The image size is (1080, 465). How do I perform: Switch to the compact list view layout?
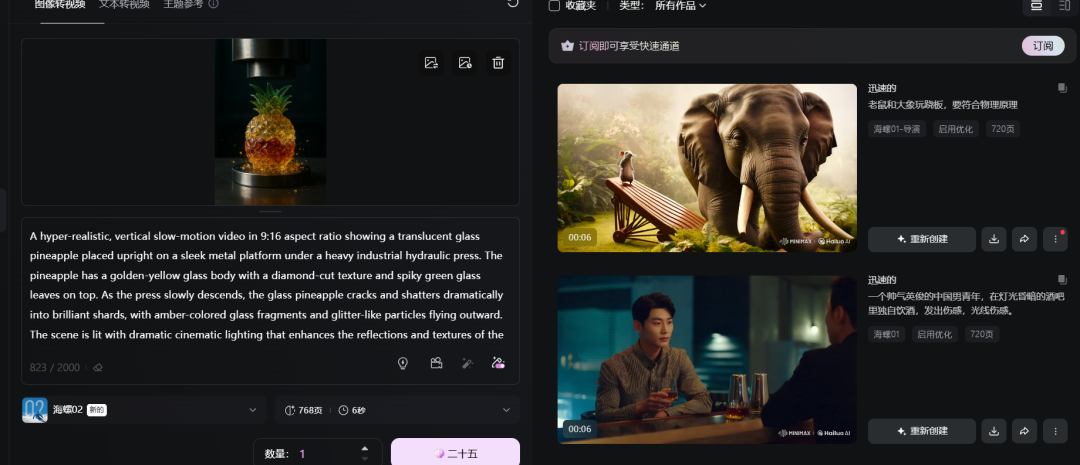pyautogui.click(x=1063, y=6)
